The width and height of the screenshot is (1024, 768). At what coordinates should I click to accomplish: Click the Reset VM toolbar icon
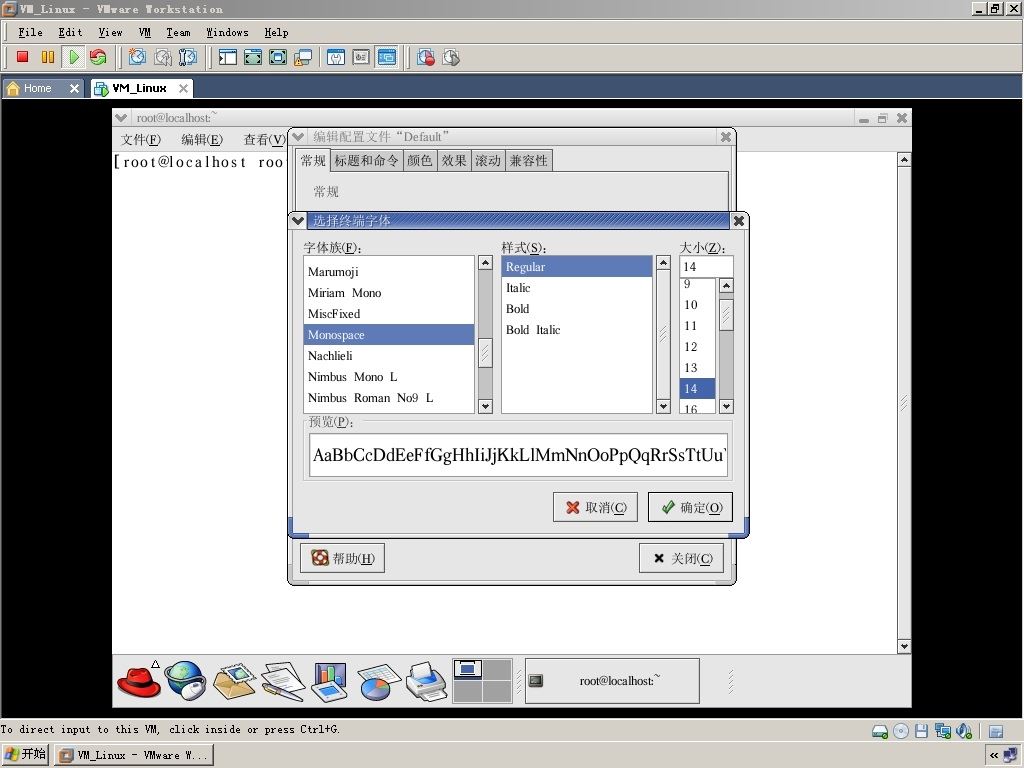[99, 57]
